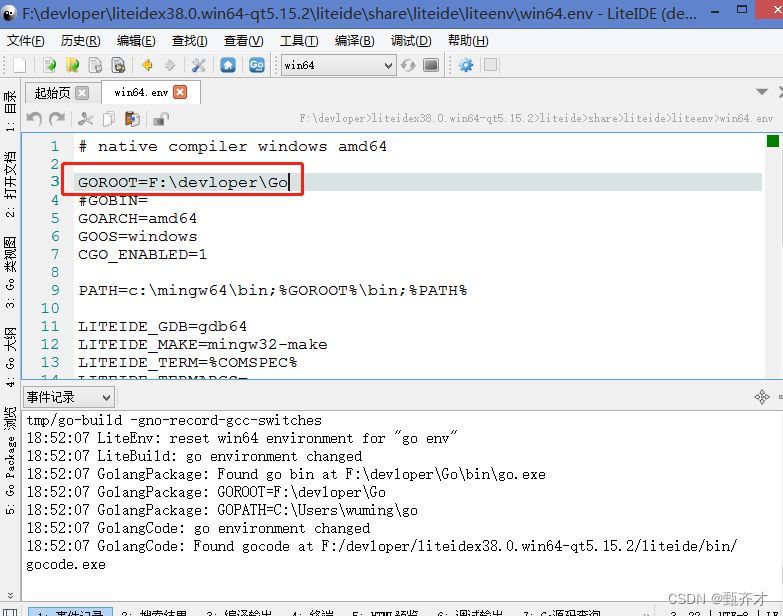
Task: Open the 5: Go Package 浏览 side panel
Action: 10,460
